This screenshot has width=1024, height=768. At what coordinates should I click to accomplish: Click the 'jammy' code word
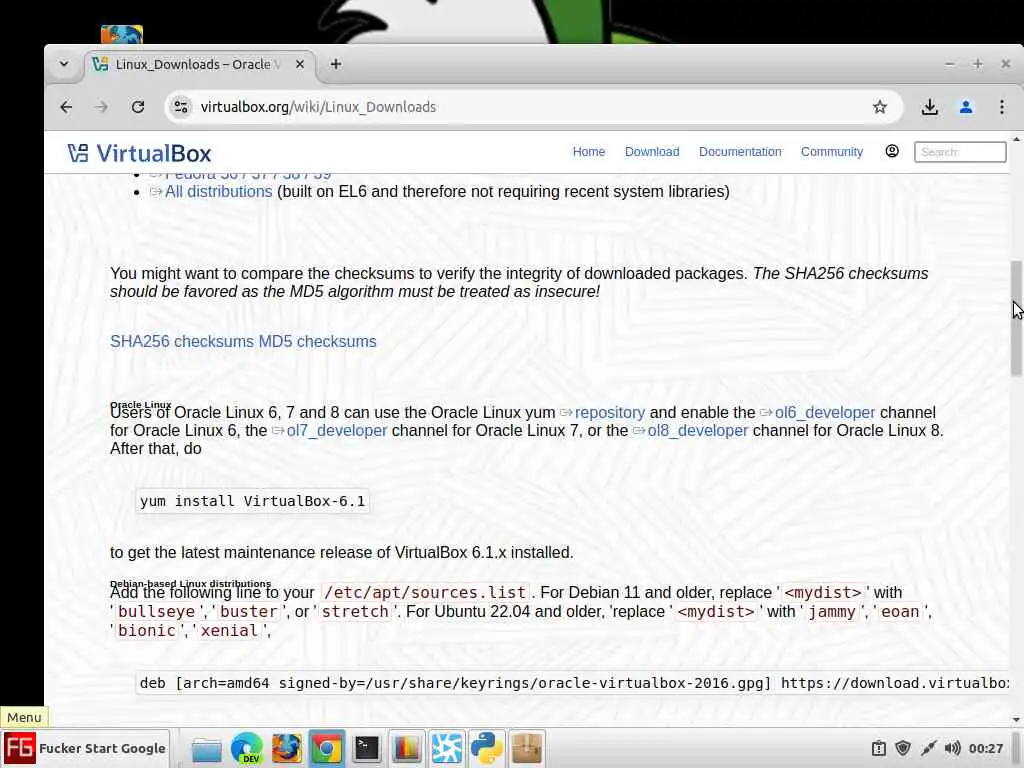coord(831,611)
